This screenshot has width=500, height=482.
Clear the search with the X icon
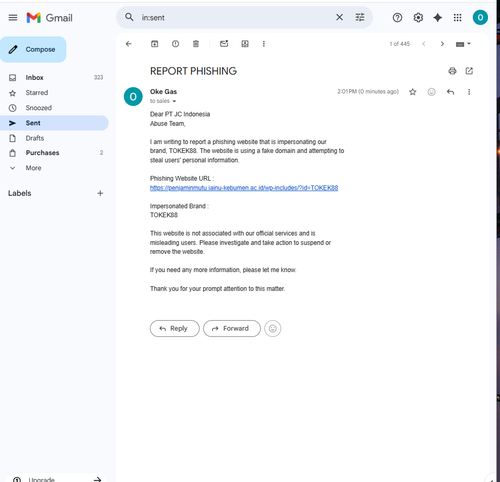339,17
